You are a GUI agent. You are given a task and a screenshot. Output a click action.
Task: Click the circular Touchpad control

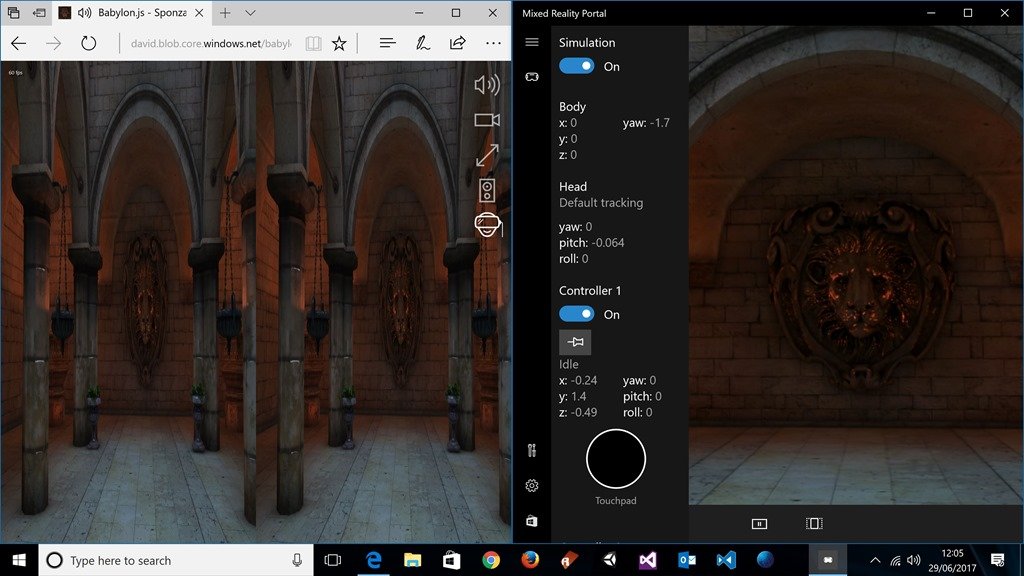click(616, 458)
